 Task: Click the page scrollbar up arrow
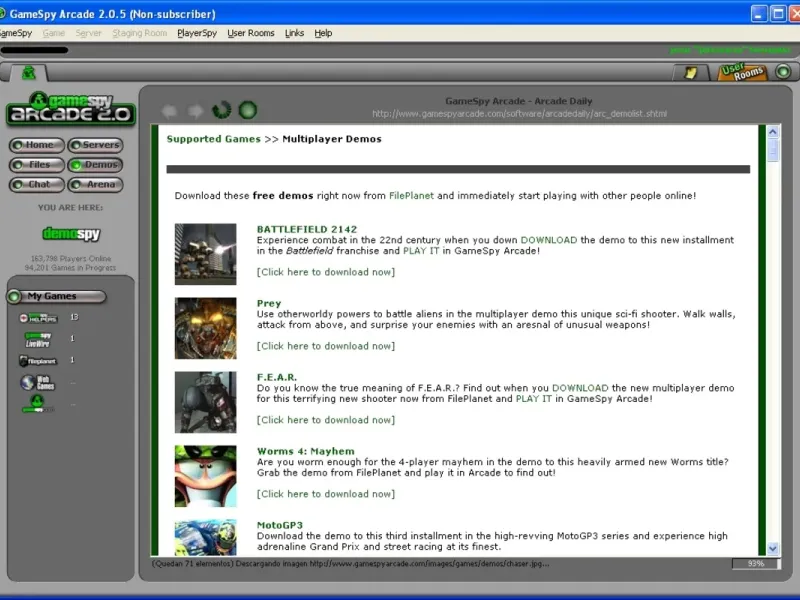773,132
